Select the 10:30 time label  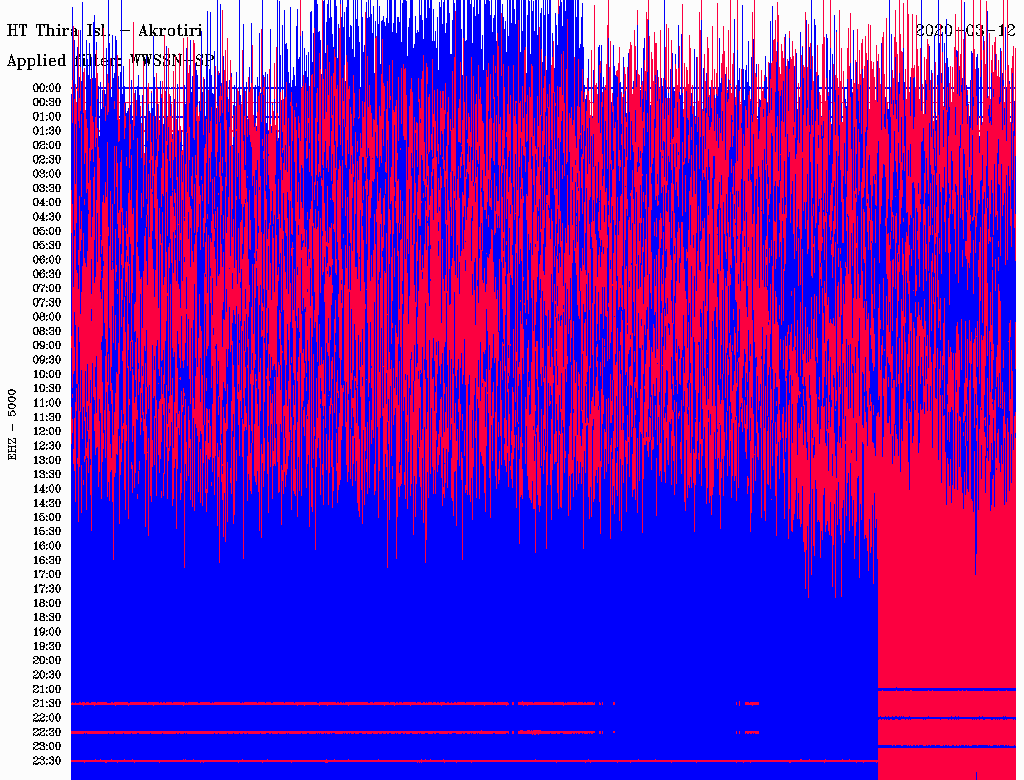coord(47,388)
